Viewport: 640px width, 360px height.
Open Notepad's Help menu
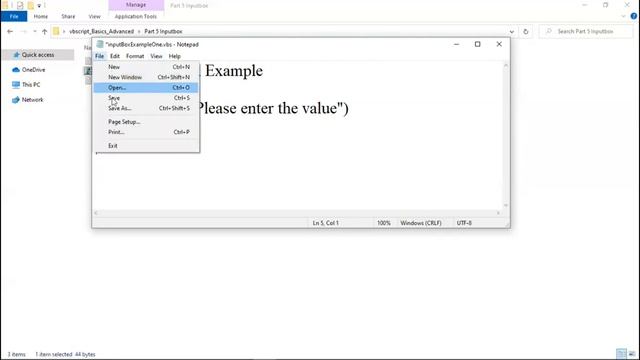coord(175,56)
